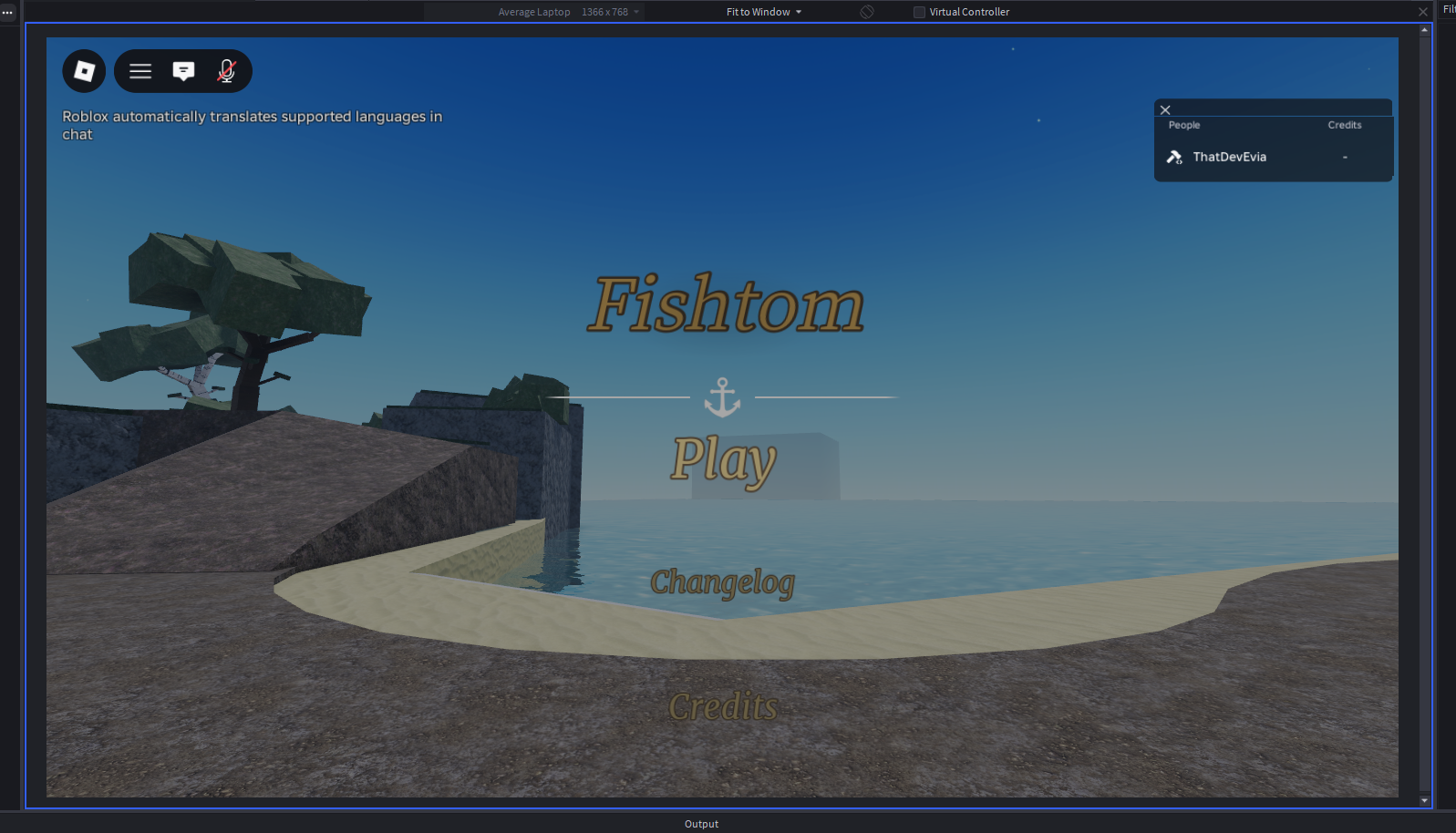Image resolution: width=1456 pixels, height=833 pixels.
Task: Click the Credits column header in the leaderboard
Action: (x=1345, y=125)
